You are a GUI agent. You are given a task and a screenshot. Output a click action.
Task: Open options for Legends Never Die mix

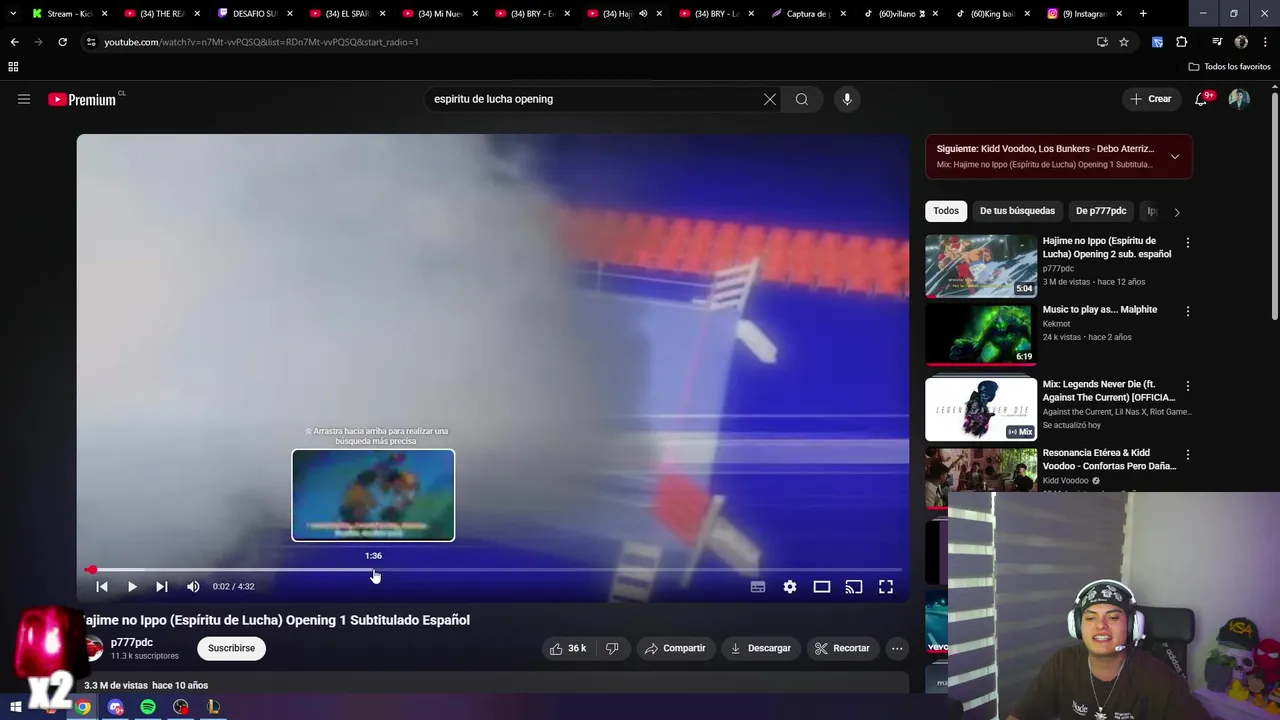coord(1188,386)
